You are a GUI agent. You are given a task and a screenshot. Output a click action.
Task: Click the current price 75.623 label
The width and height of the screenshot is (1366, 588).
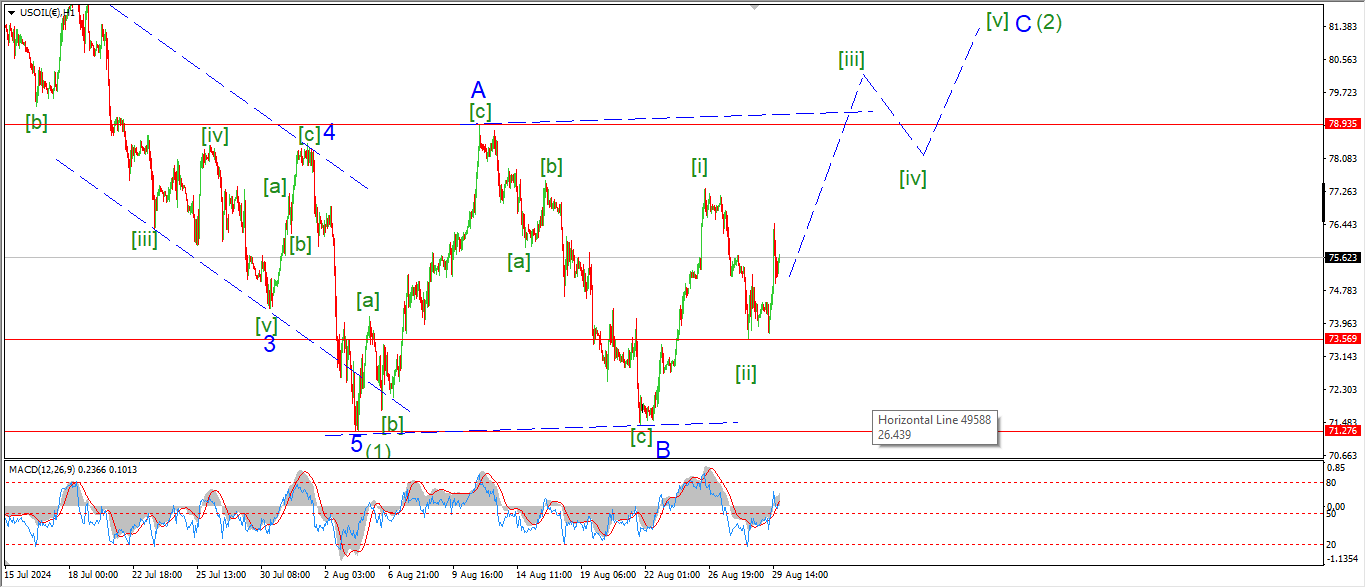click(x=1341, y=257)
